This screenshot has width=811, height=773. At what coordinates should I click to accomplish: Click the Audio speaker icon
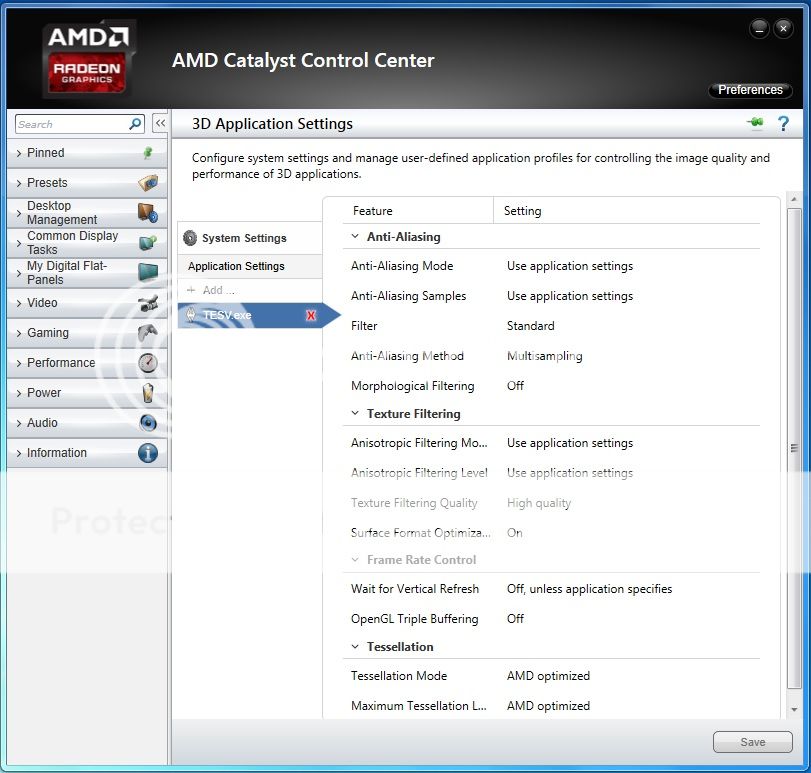pos(148,423)
